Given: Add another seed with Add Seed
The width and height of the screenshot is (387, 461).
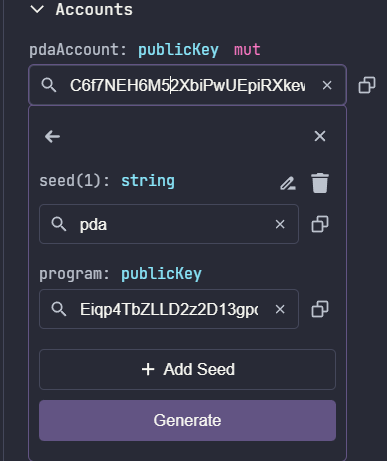Looking at the screenshot, I should (187, 369).
